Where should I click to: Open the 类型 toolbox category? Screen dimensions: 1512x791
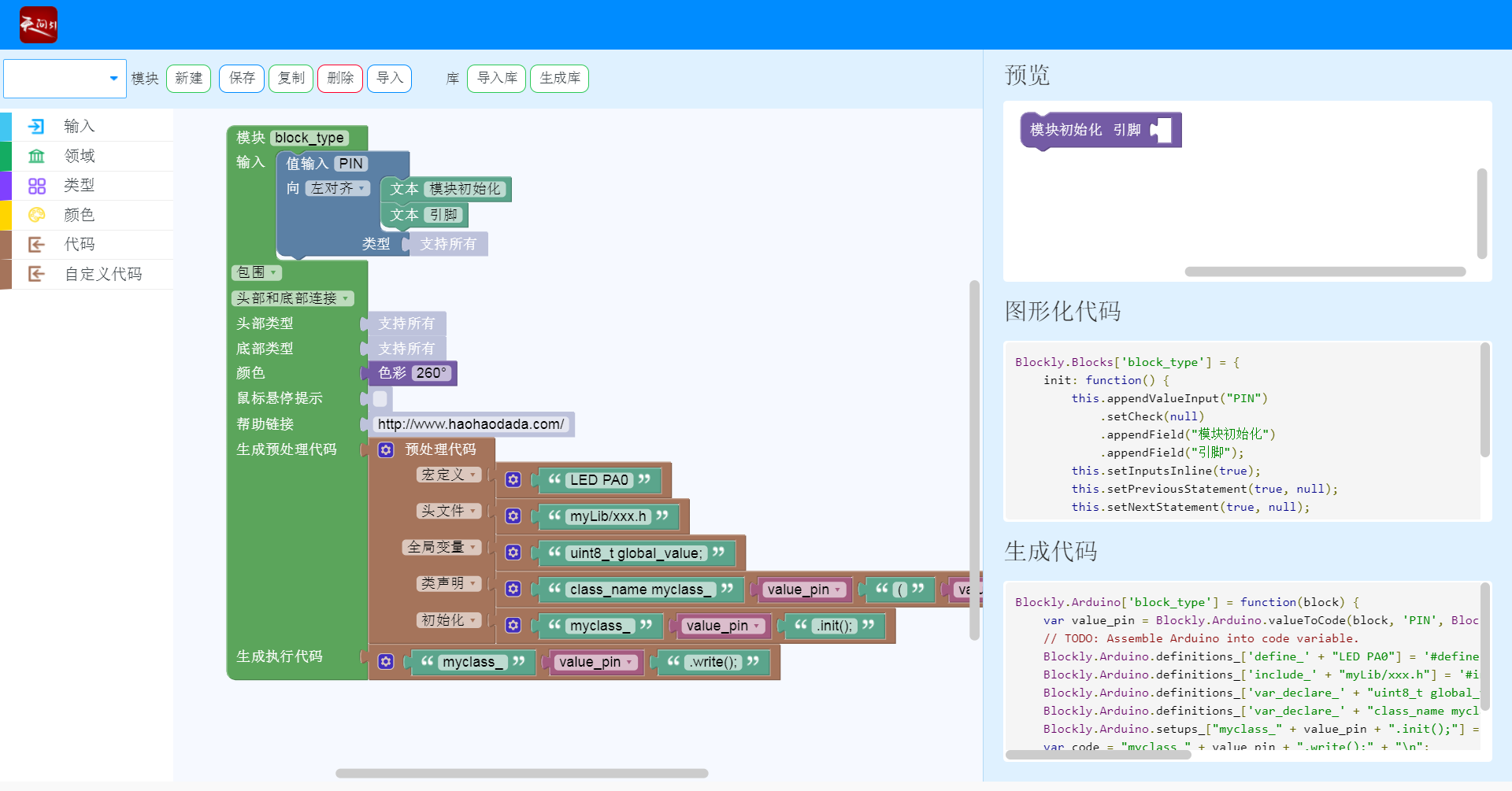tap(79, 186)
